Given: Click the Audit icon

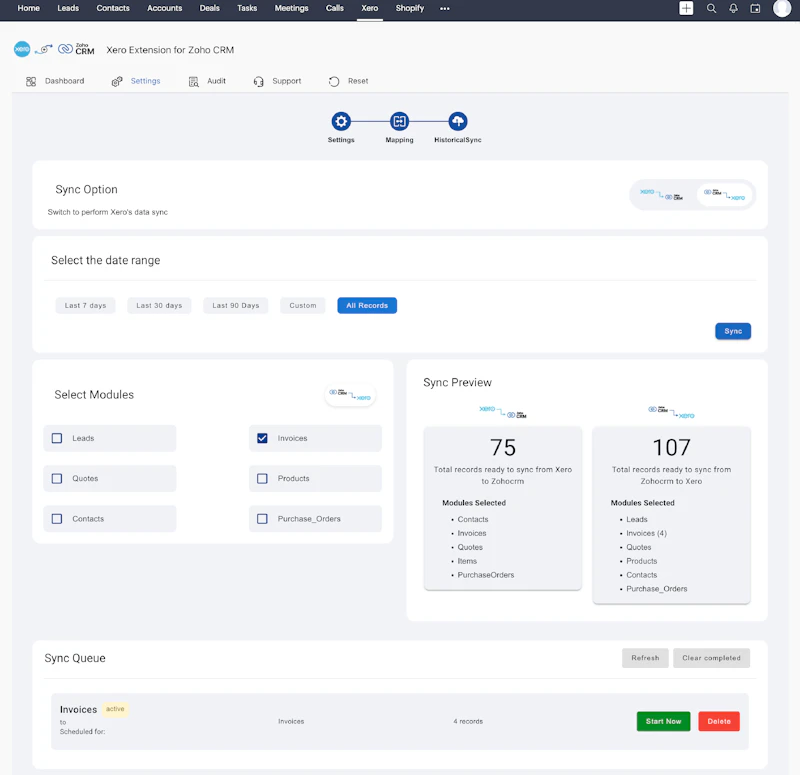Looking at the screenshot, I should coord(193,81).
